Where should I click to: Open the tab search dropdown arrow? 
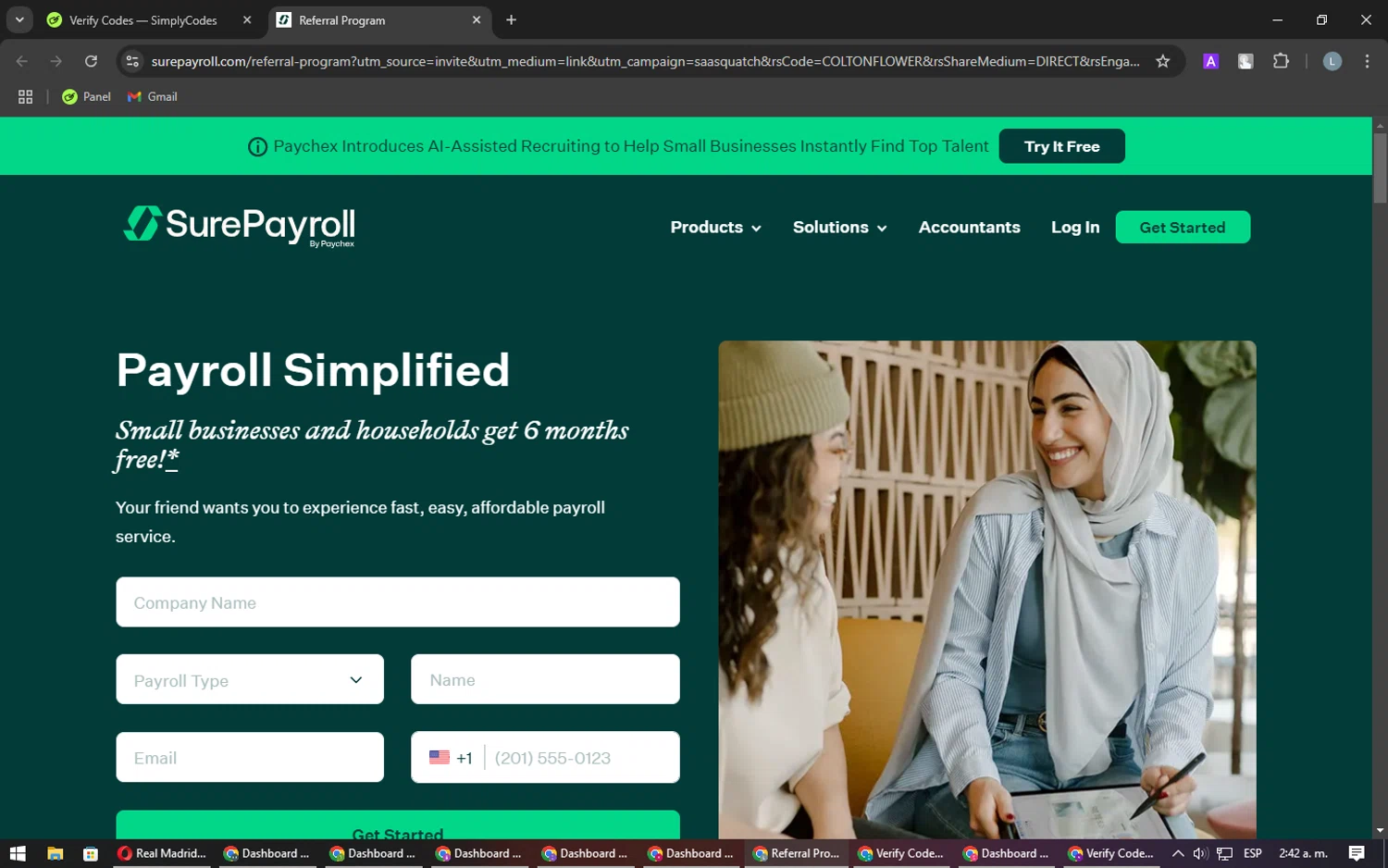[x=19, y=19]
